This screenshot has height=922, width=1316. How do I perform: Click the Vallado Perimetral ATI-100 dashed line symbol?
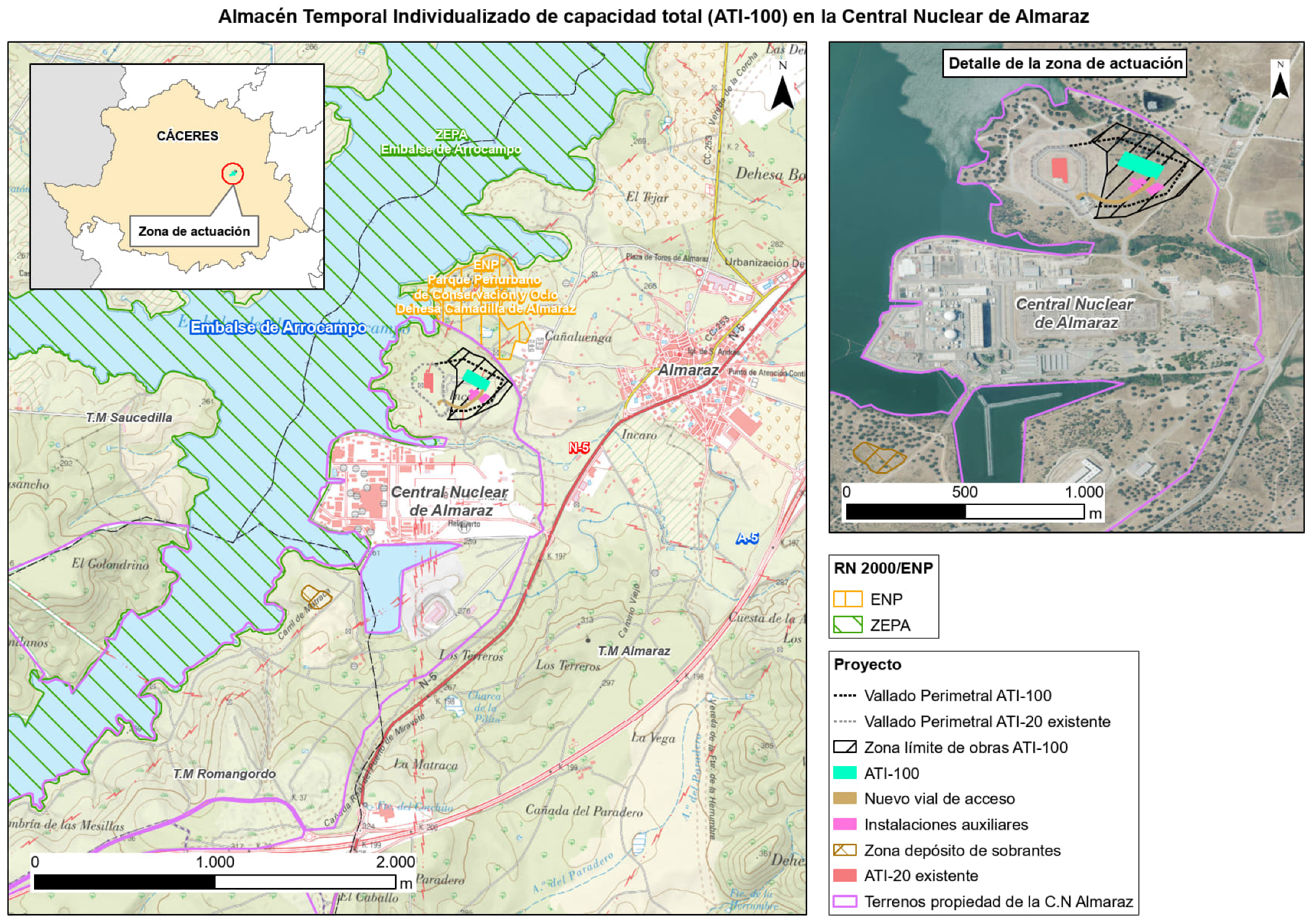pyautogui.click(x=844, y=696)
